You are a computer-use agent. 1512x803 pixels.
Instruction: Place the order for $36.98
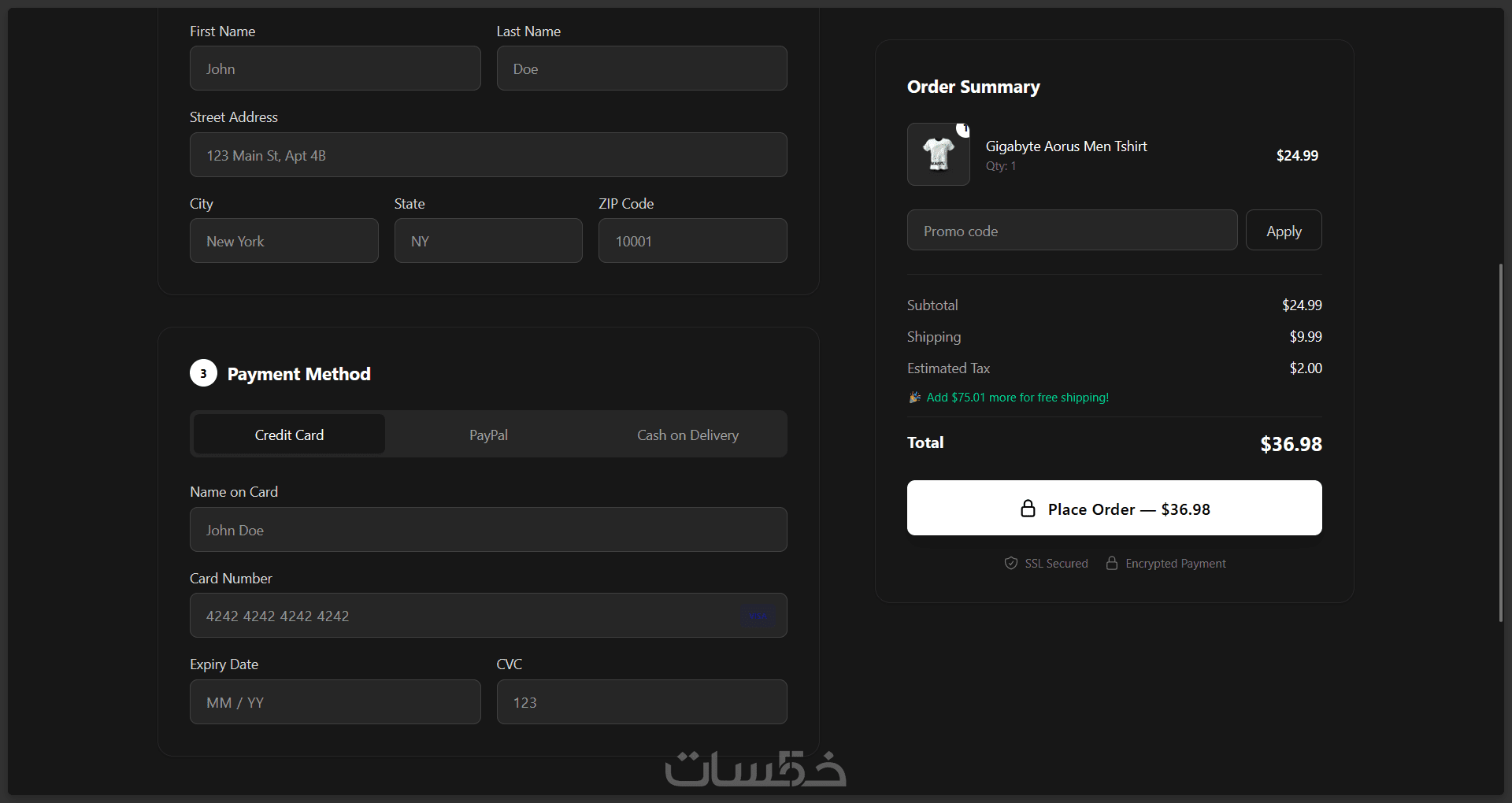(x=1114, y=508)
